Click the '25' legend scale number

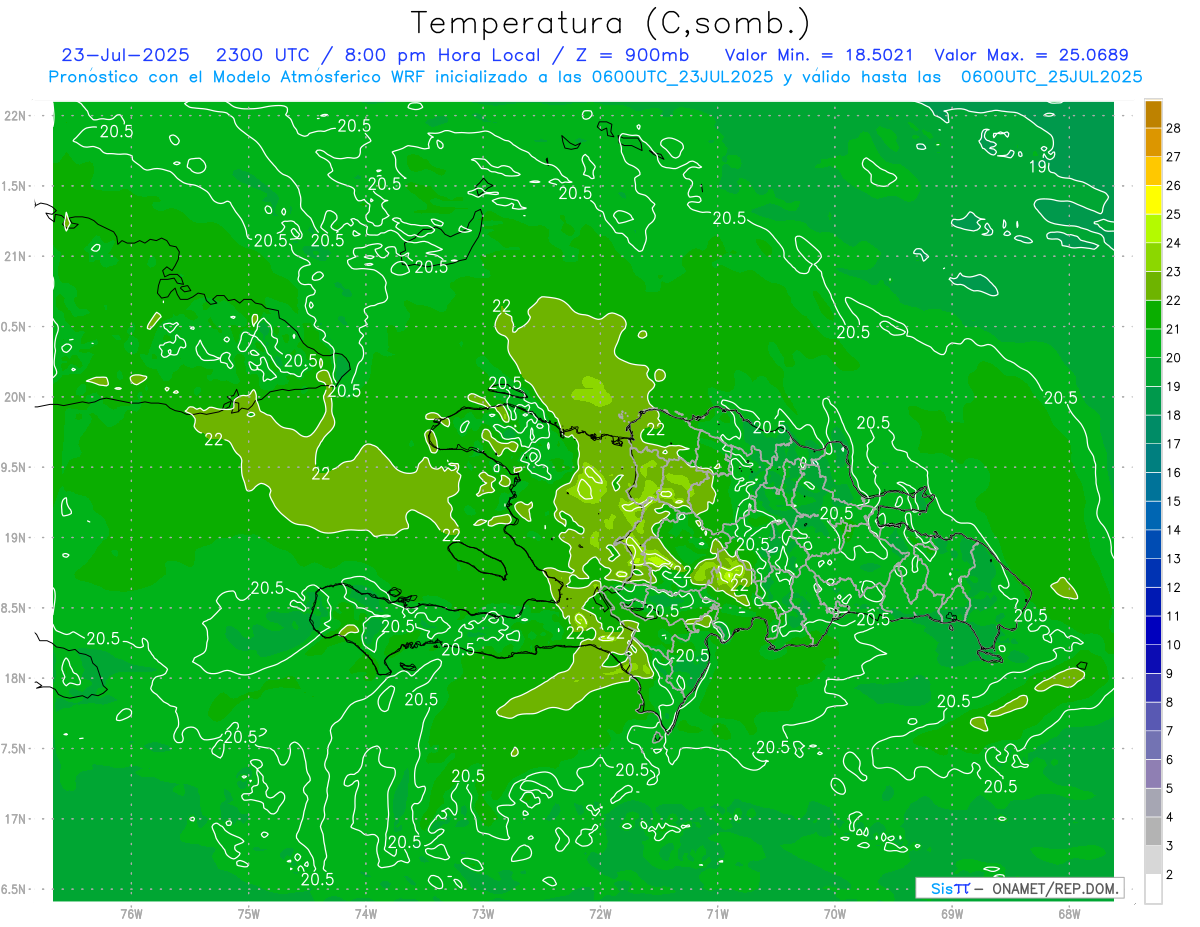(x=1174, y=214)
